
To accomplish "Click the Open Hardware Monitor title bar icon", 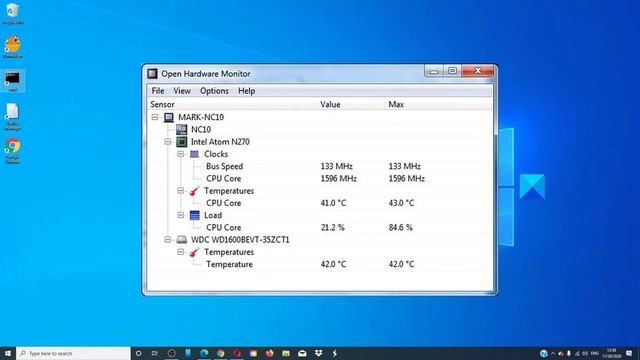I will 152,73.
